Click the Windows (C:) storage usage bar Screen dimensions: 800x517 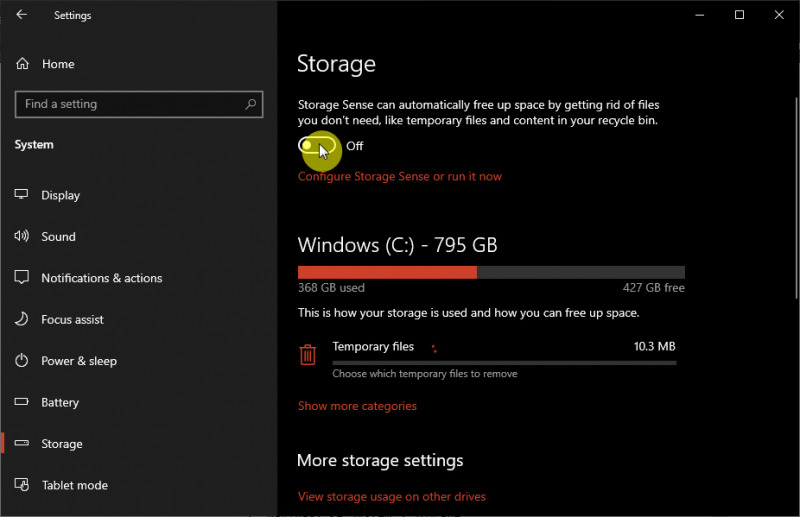coord(491,272)
